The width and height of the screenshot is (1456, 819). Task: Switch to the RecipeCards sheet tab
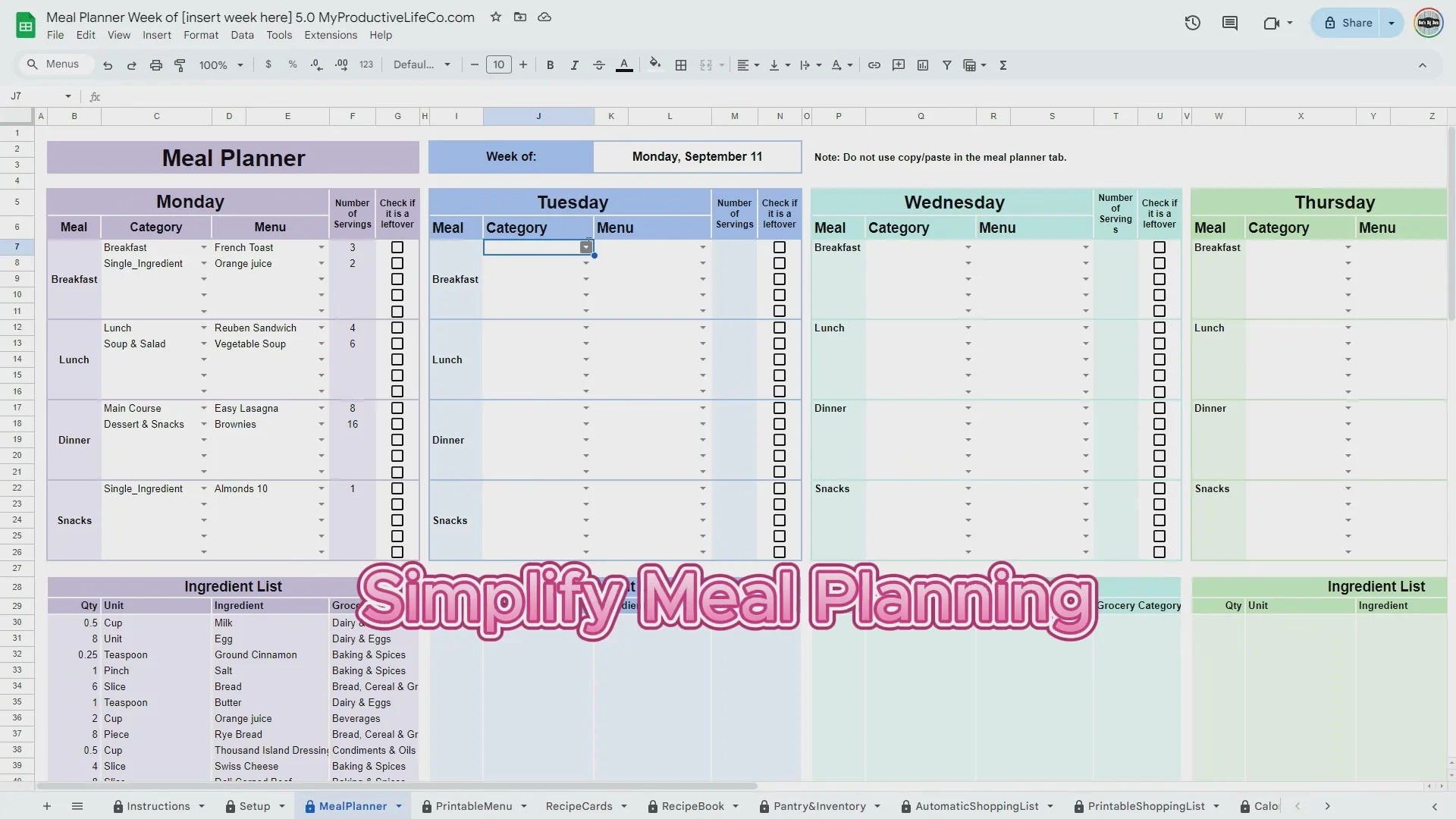(578, 806)
